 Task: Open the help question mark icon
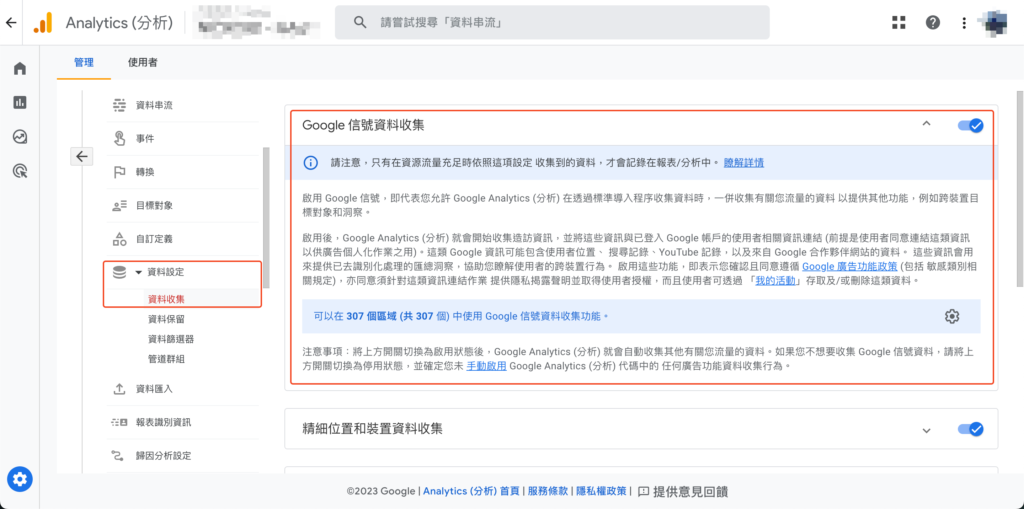pos(933,23)
